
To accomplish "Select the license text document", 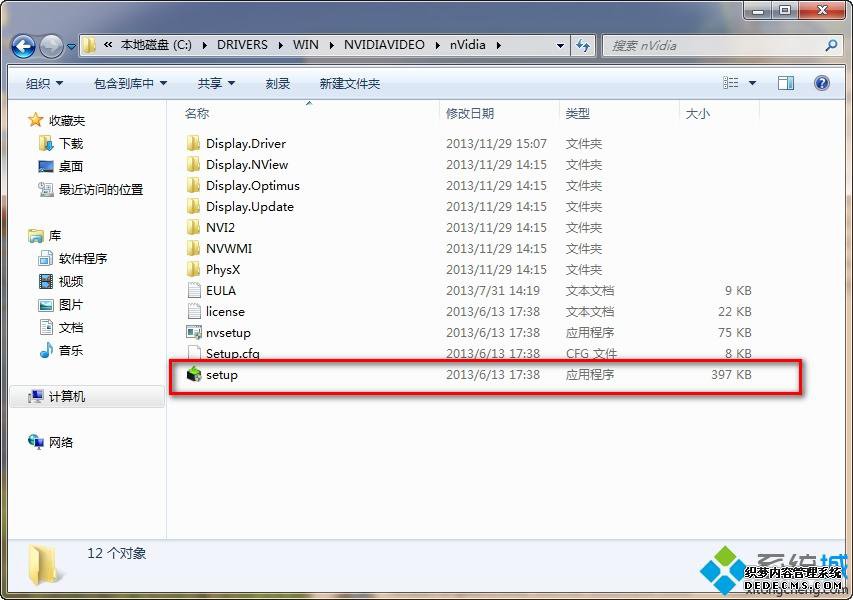I will click(x=225, y=312).
